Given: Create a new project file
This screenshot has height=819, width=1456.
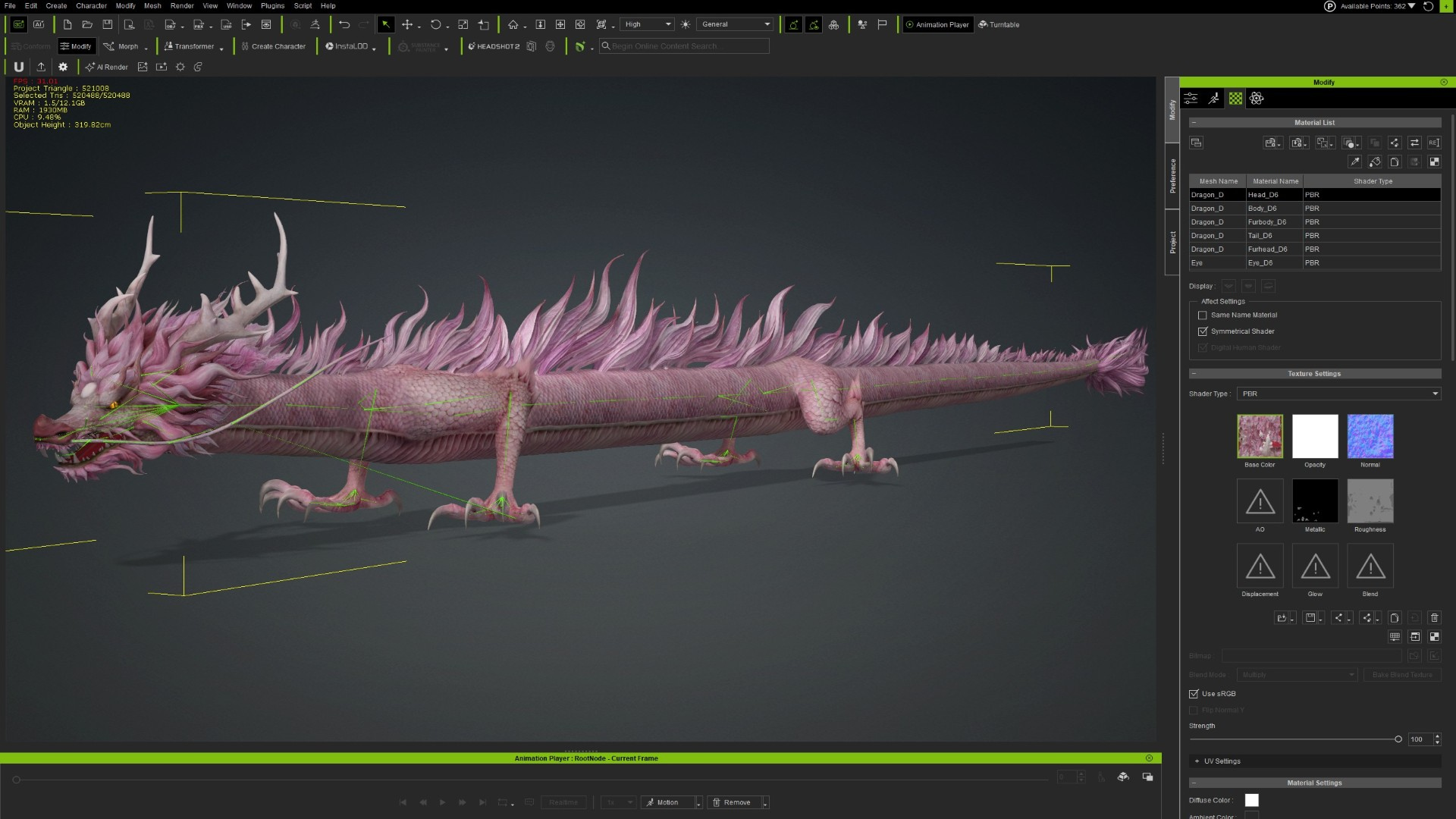Looking at the screenshot, I should click(67, 24).
